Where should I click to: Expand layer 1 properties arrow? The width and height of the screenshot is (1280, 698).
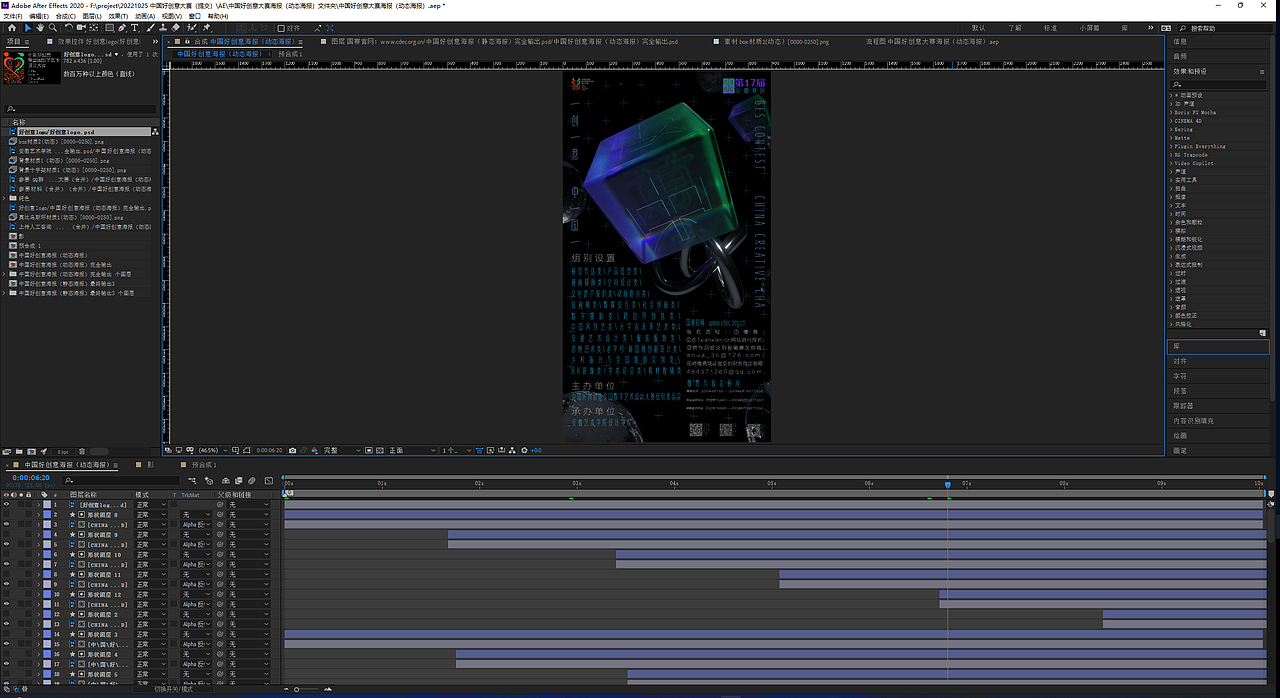click(x=39, y=505)
